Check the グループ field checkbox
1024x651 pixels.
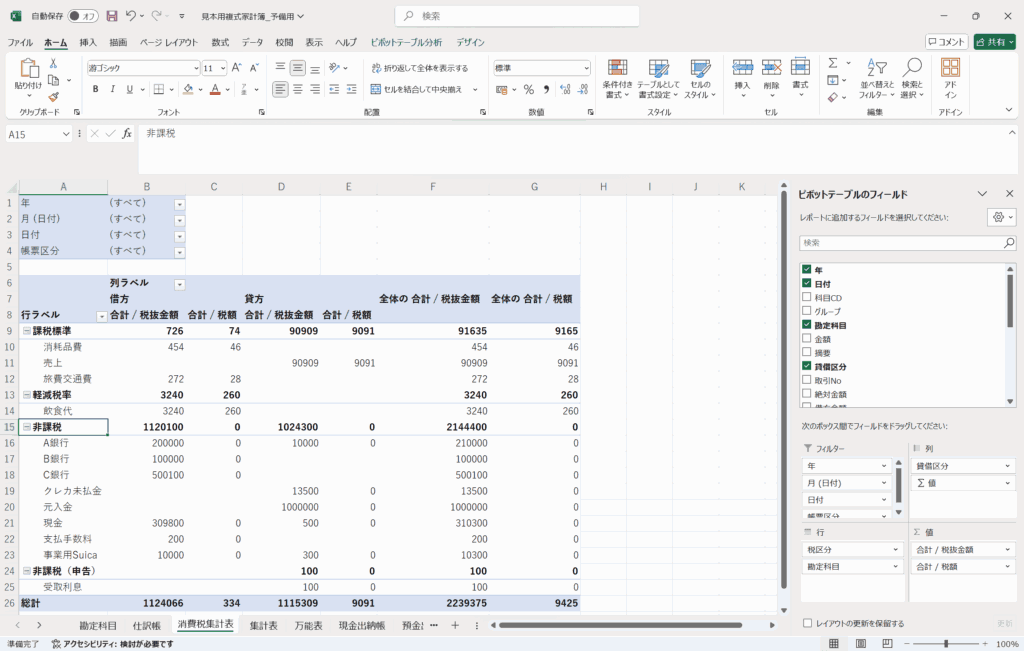click(807, 311)
